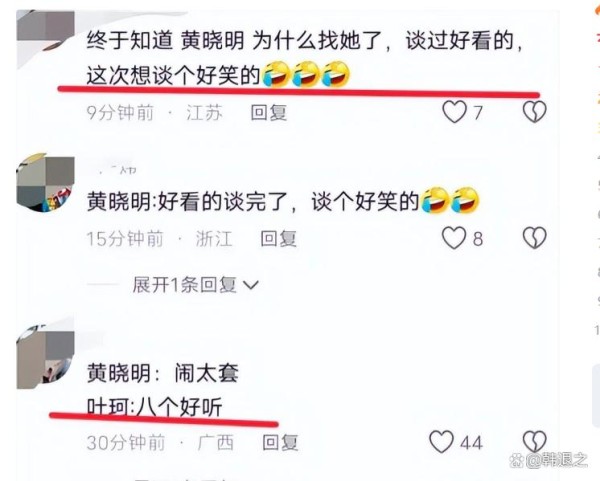
Task: Open the second commenter's avatar
Action: click(x=45, y=183)
